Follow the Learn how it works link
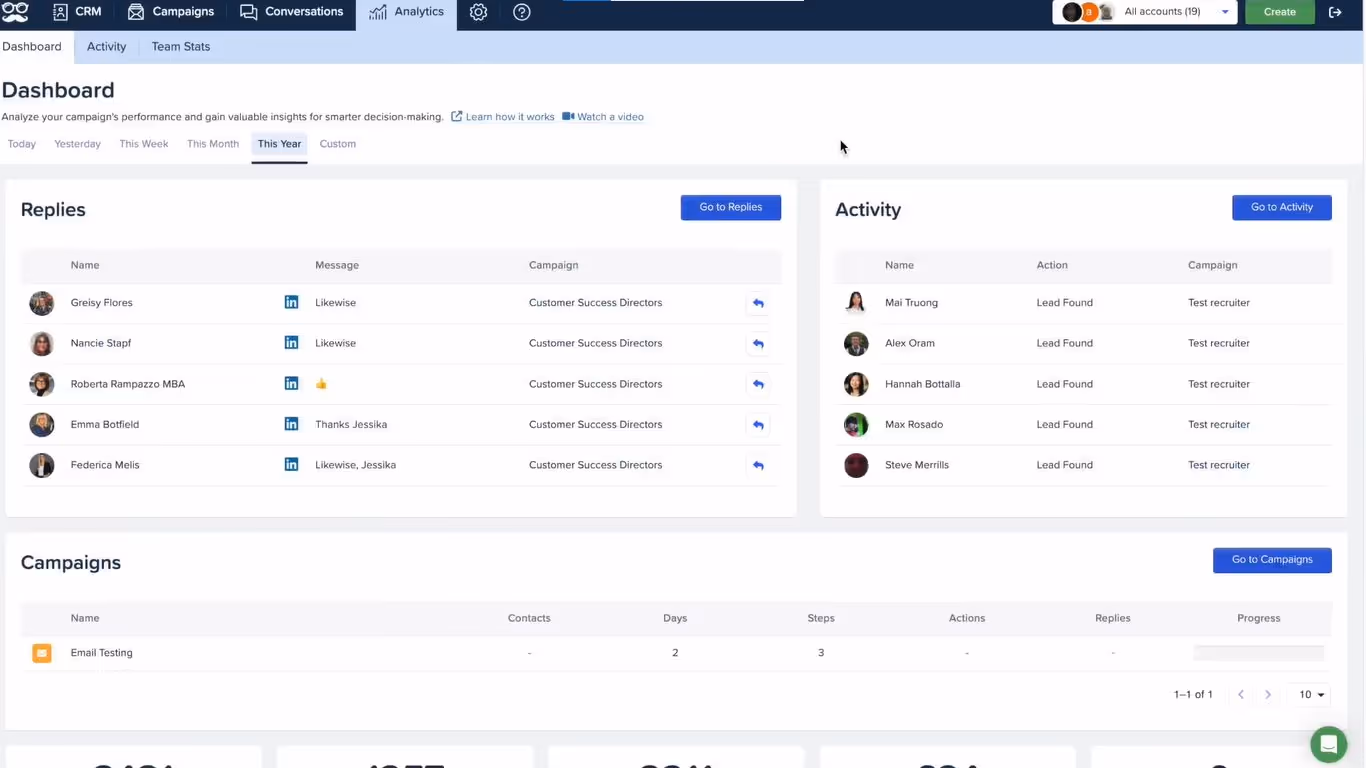Viewport: 1366px width, 768px height. pos(509,116)
